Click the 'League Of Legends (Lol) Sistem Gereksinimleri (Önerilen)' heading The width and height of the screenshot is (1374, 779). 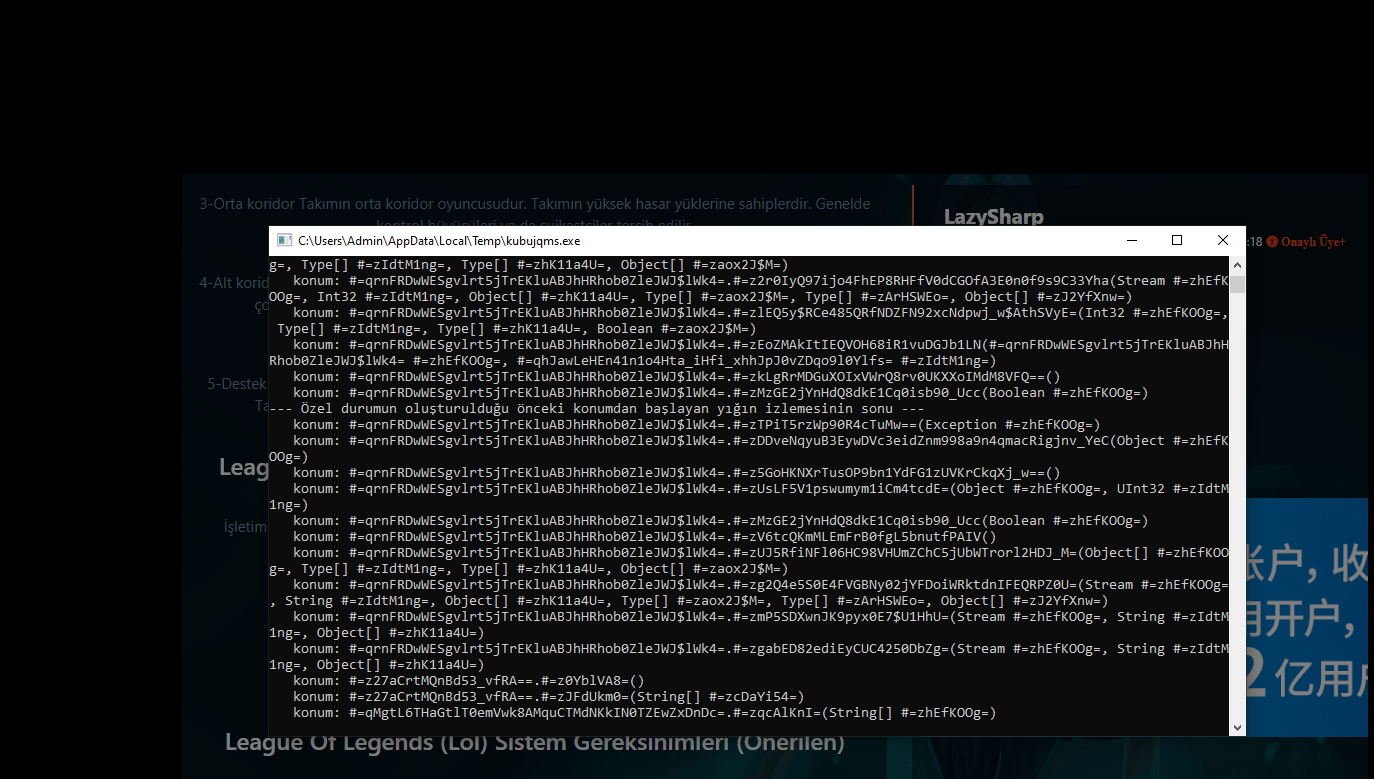[x=535, y=743]
